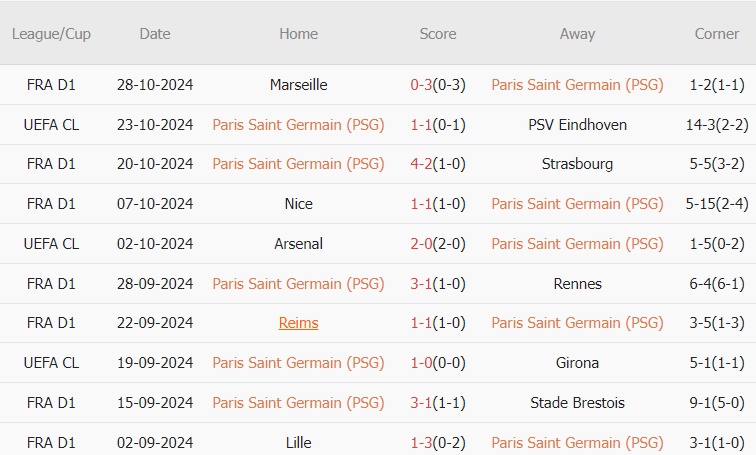Select Stade Brestois team name
This screenshot has height=455, width=756.
pos(577,402)
